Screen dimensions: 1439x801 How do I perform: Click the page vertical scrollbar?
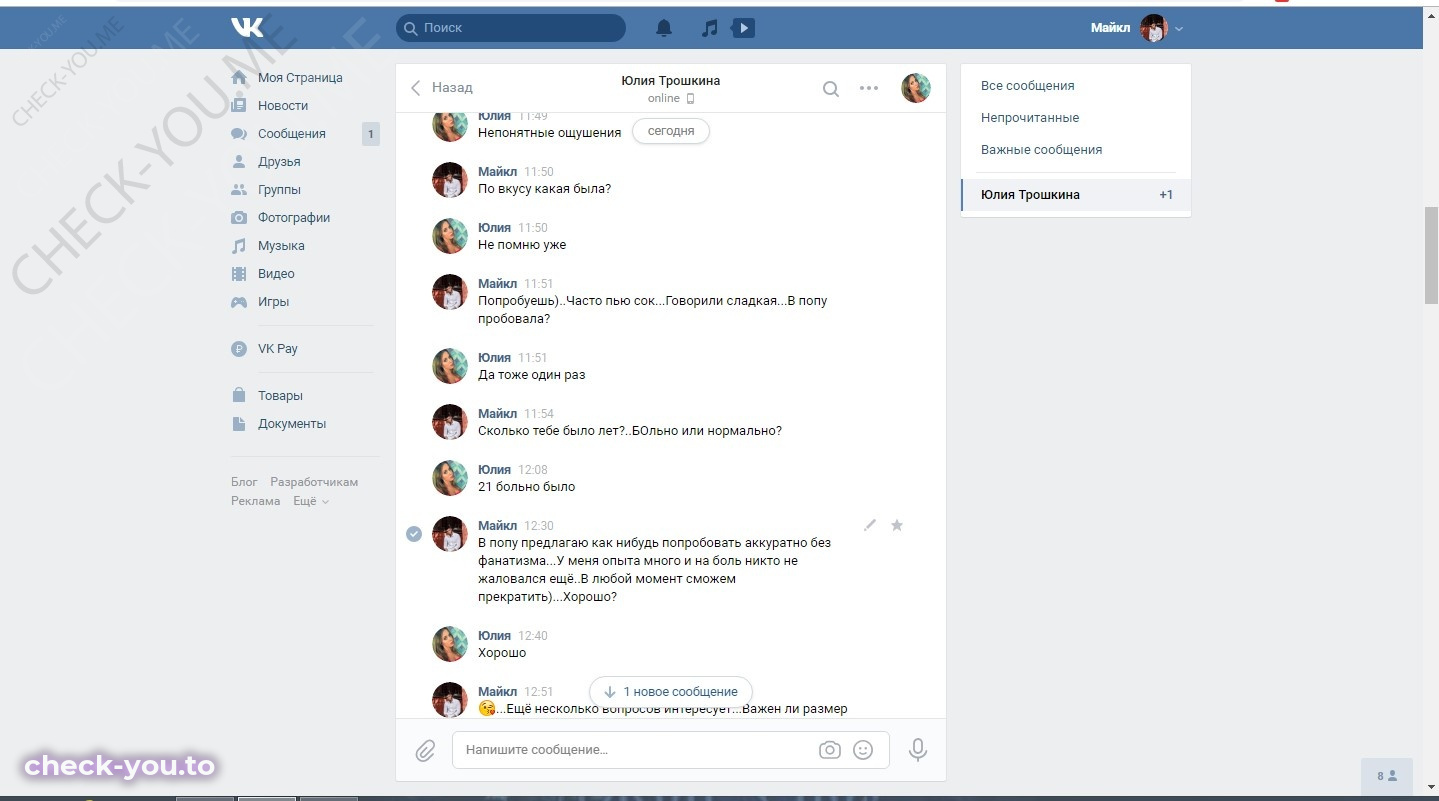(x=1431, y=255)
